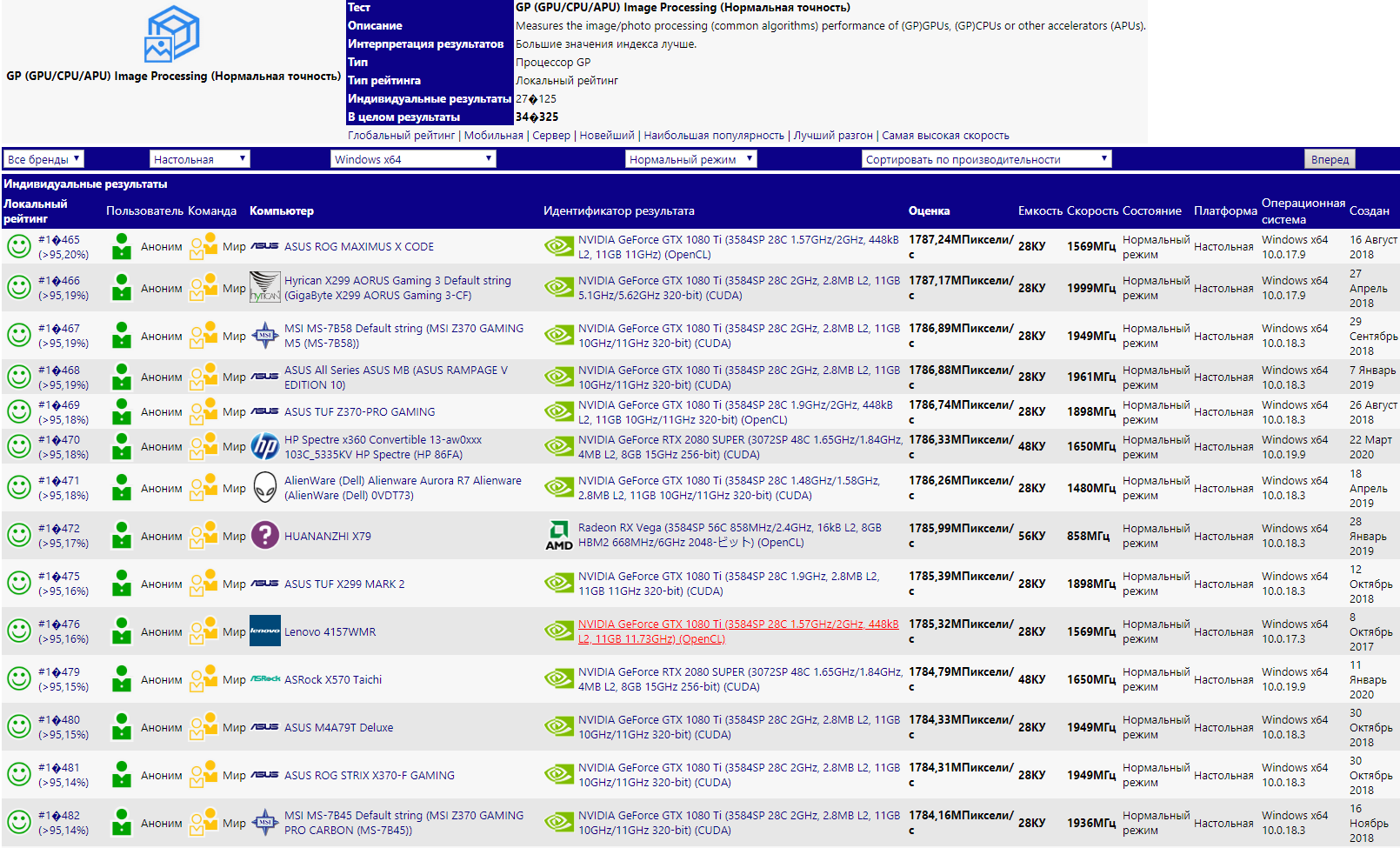This screenshot has width=1400, height=848.
Task: Click smiley rating icon for rank #1465
Action: click(x=19, y=246)
